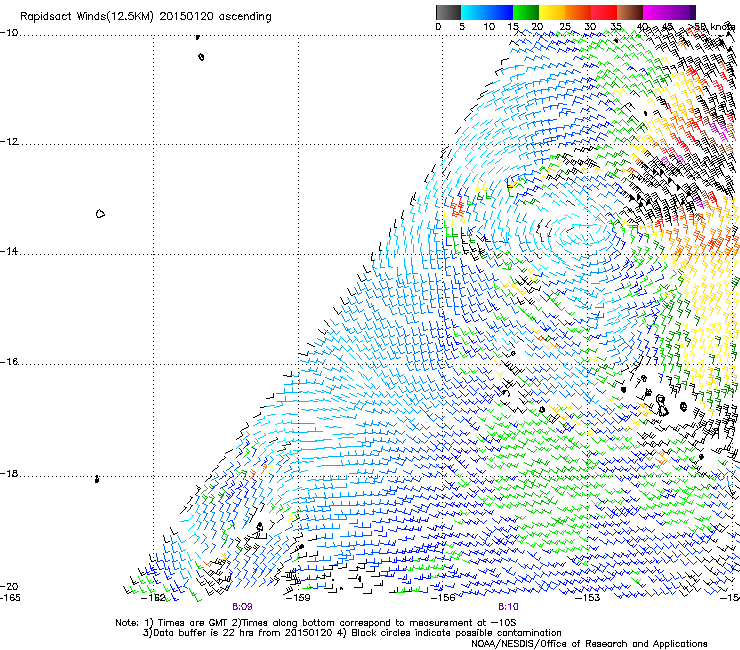Screen dimensions: 740x650
Task: Click the latitude label -14
Action: click(x=9, y=251)
